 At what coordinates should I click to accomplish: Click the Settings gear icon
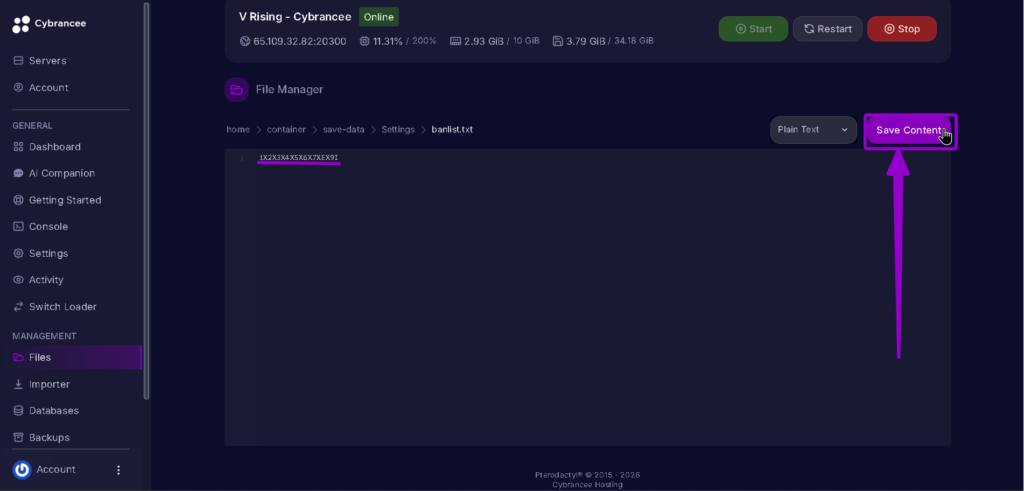[18, 253]
